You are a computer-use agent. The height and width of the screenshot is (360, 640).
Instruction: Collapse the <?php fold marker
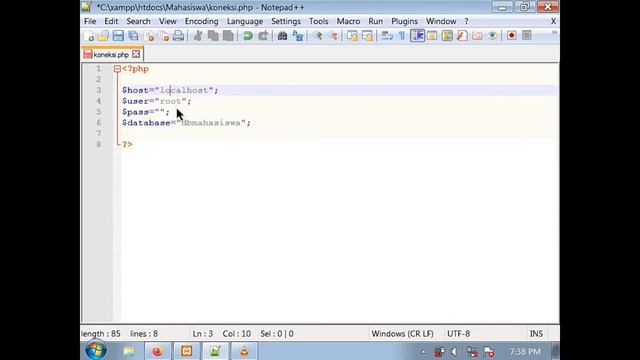(117, 69)
